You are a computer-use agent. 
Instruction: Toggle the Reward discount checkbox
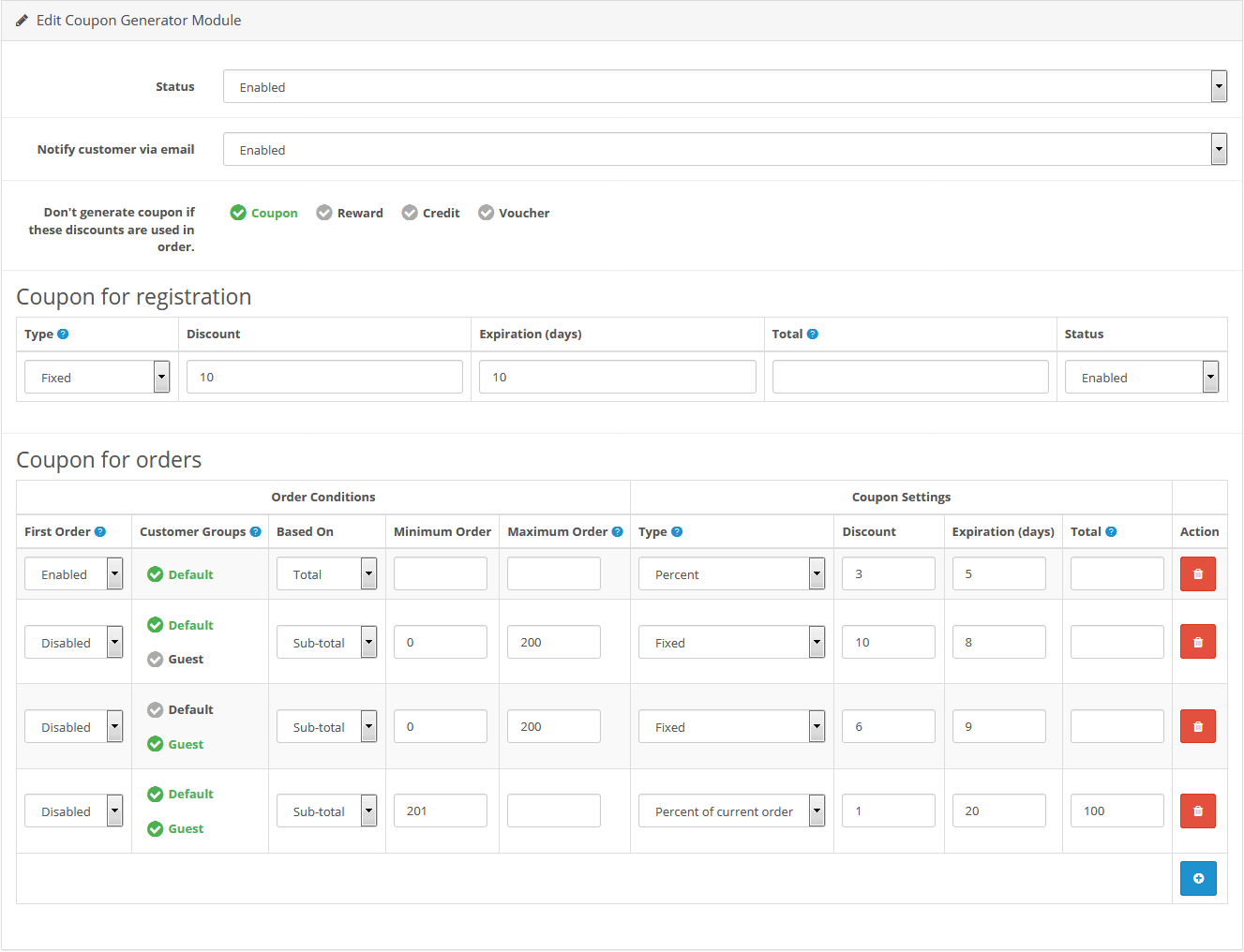[x=324, y=213]
